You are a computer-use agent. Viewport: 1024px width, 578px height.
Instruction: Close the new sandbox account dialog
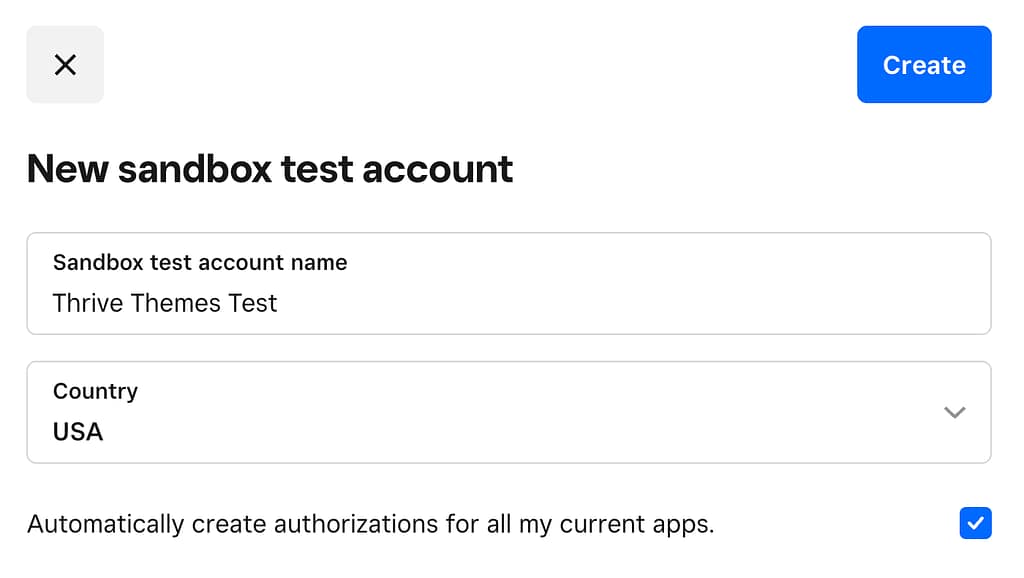(x=65, y=65)
